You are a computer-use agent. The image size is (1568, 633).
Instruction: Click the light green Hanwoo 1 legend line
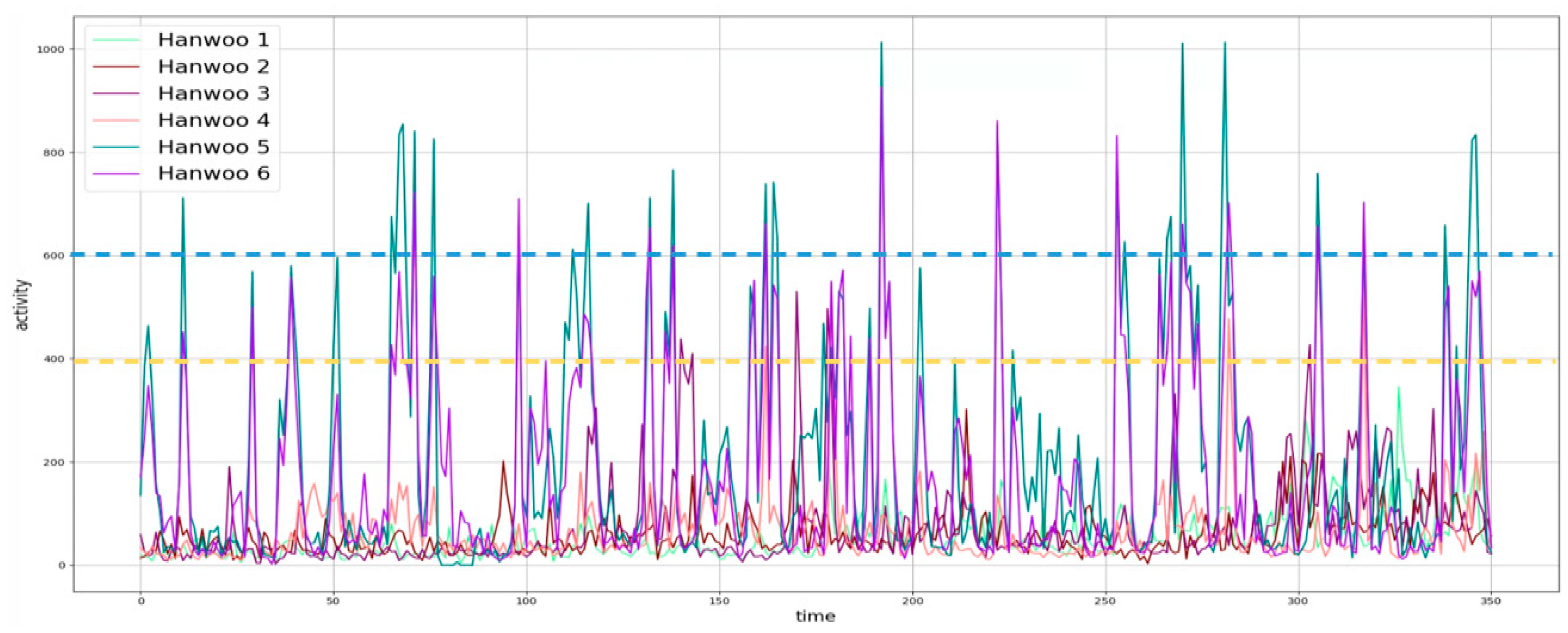point(116,40)
